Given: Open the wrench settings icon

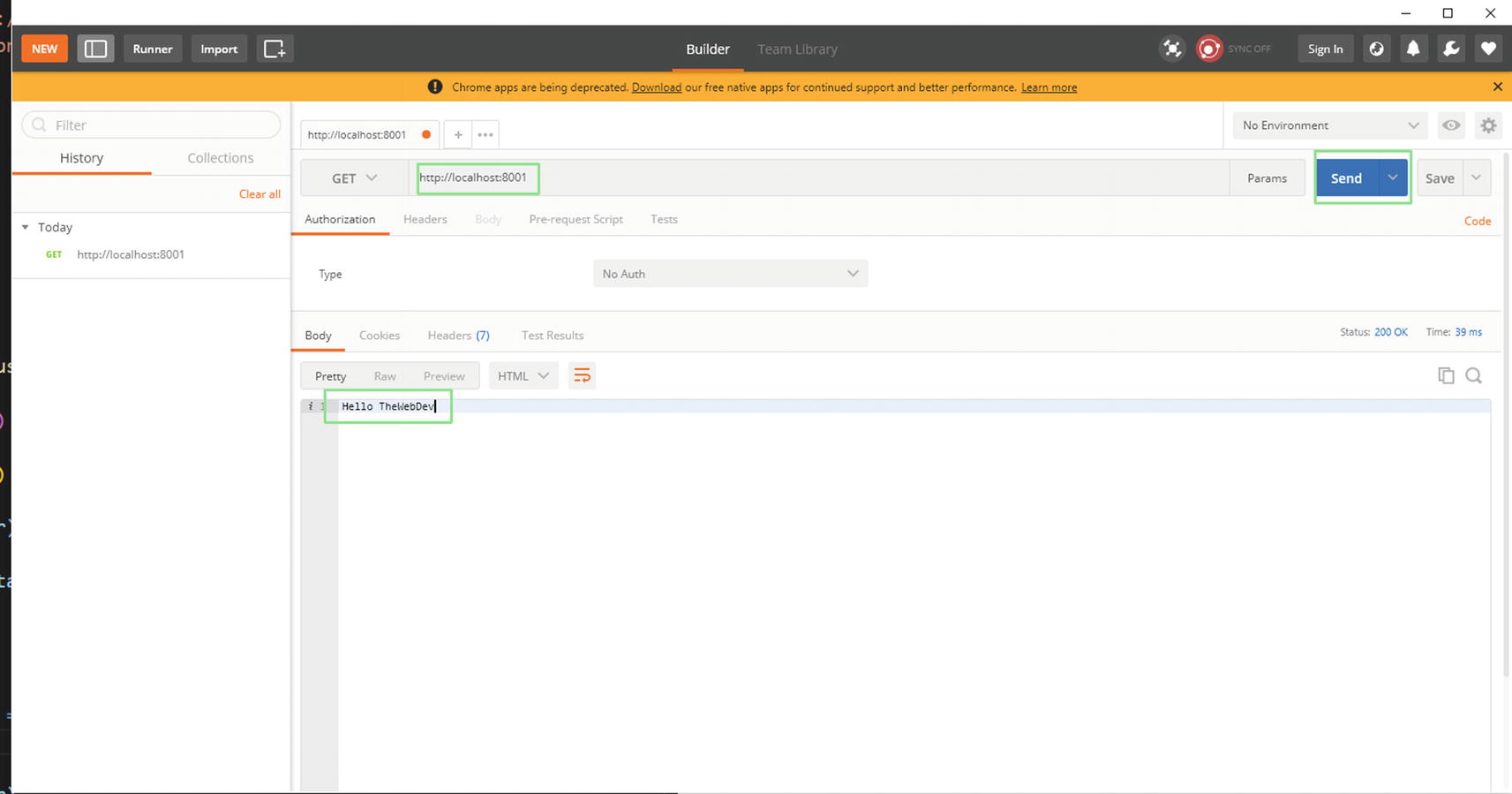Looking at the screenshot, I should click(x=1451, y=49).
